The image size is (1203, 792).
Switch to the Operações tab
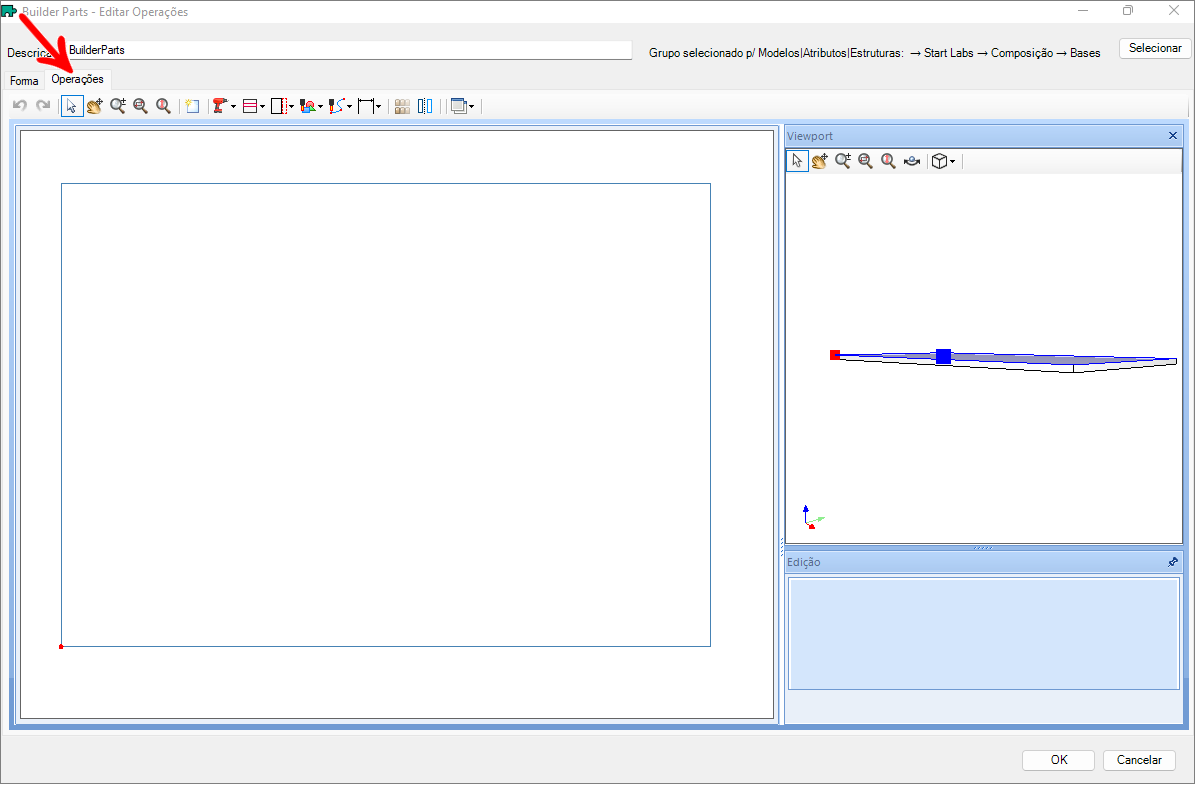(x=78, y=79)
